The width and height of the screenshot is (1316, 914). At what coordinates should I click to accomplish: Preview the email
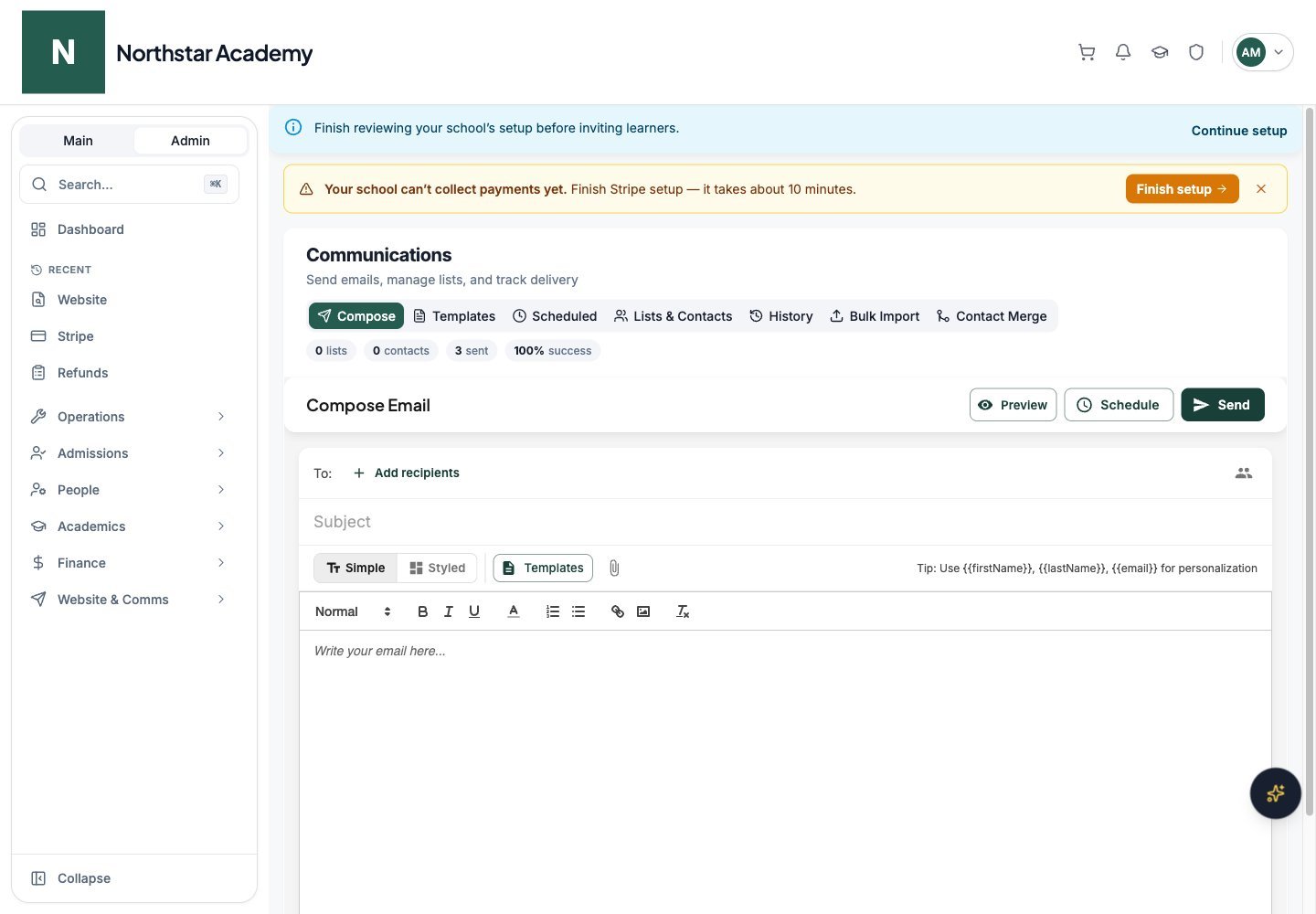pos(1013,404)
